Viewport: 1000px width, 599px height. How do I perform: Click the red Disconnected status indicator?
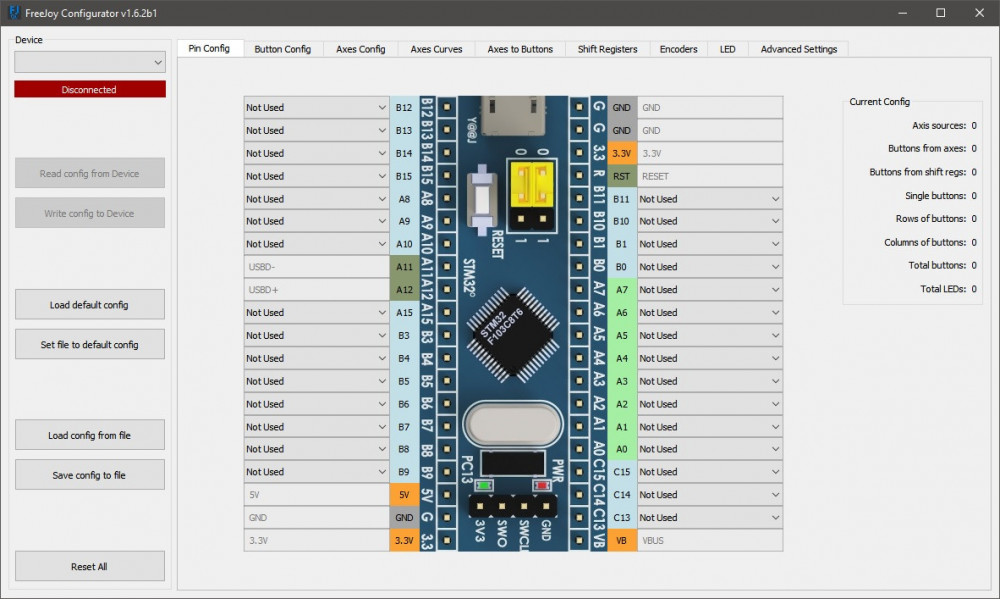pos(90,89)
